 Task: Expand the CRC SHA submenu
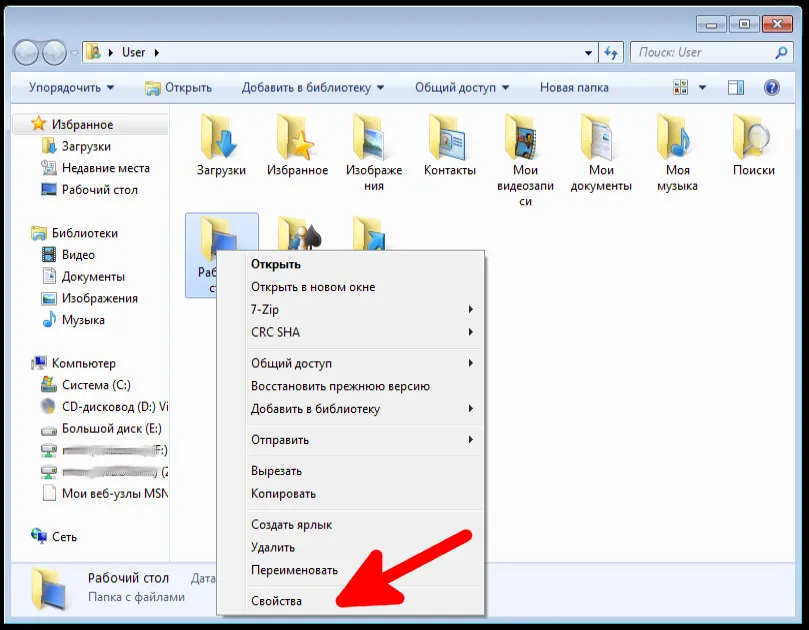[x=364, y=332]
